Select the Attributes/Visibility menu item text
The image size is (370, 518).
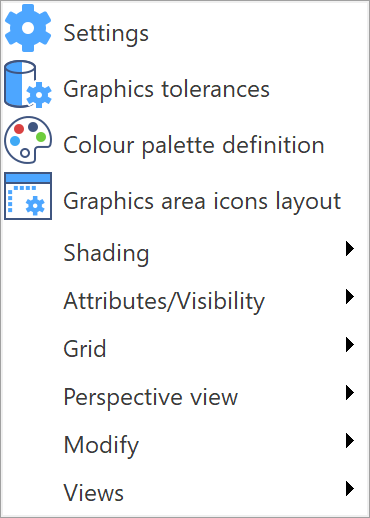point(164,301)
